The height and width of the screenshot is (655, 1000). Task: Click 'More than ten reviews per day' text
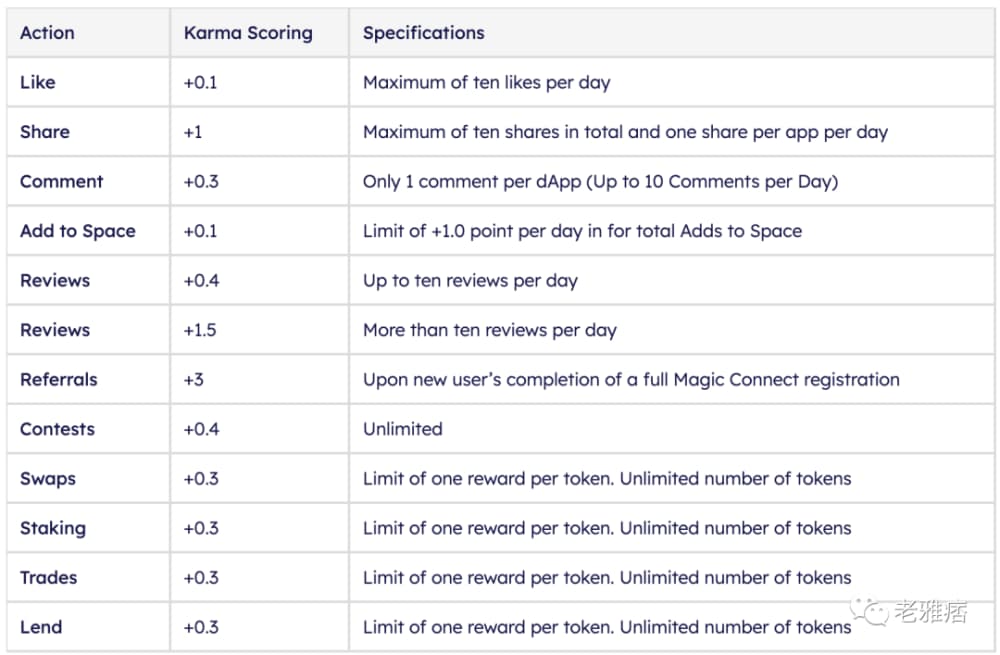[x=489, y=330]
